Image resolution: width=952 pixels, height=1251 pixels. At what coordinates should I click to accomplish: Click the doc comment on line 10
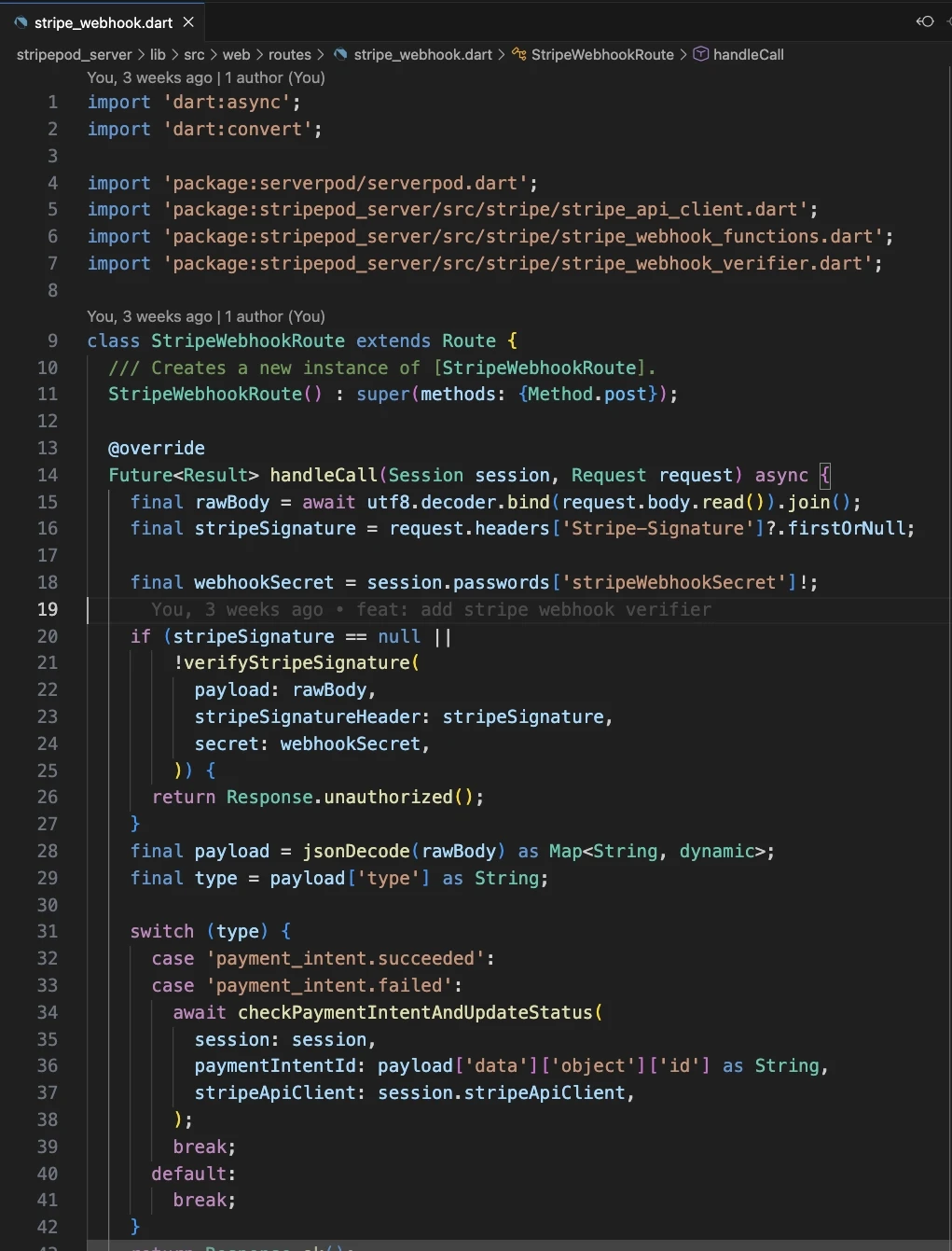[x=381, y=368]
